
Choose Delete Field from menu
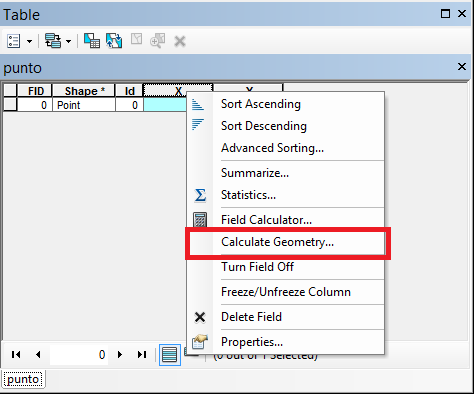[x=251, y=317]
